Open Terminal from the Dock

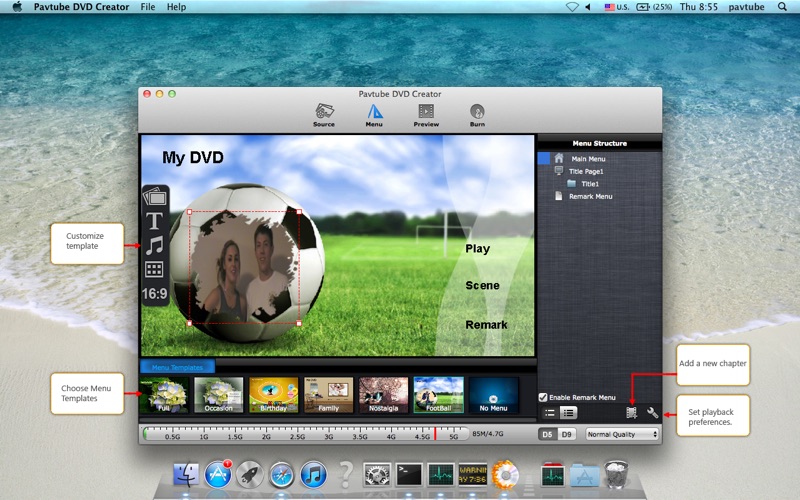tap(409, 474)
